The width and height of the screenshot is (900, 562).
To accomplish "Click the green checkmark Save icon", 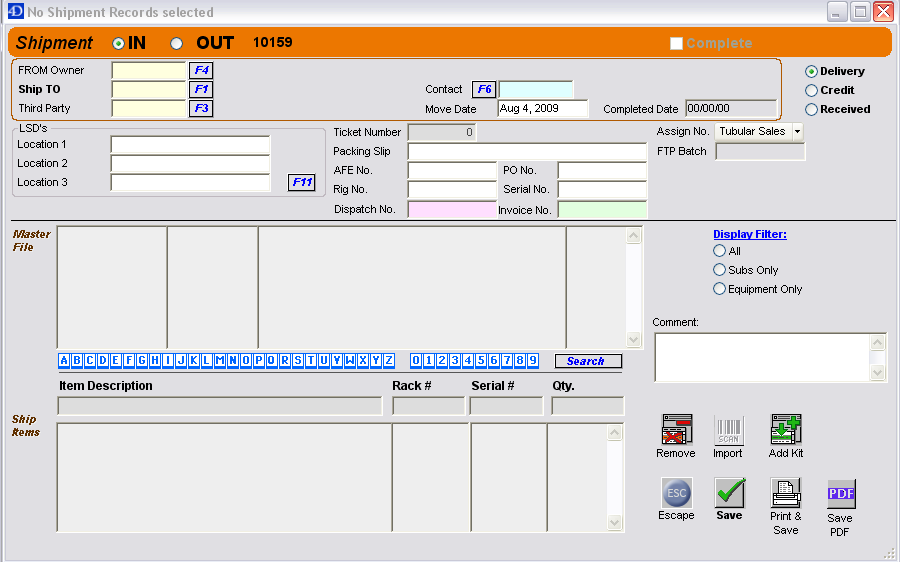I will (729, 493).
